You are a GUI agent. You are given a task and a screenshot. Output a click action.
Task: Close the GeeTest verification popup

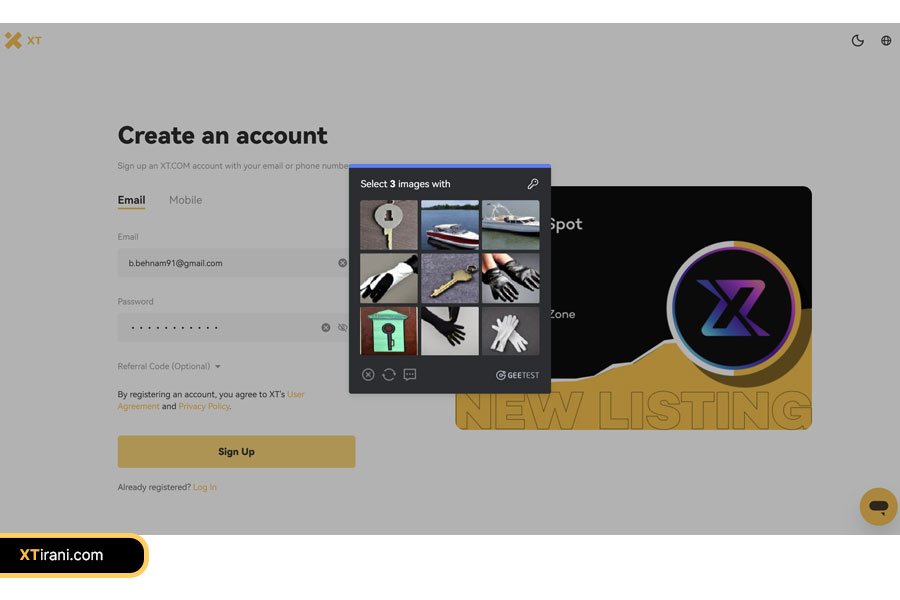(368, 375)
